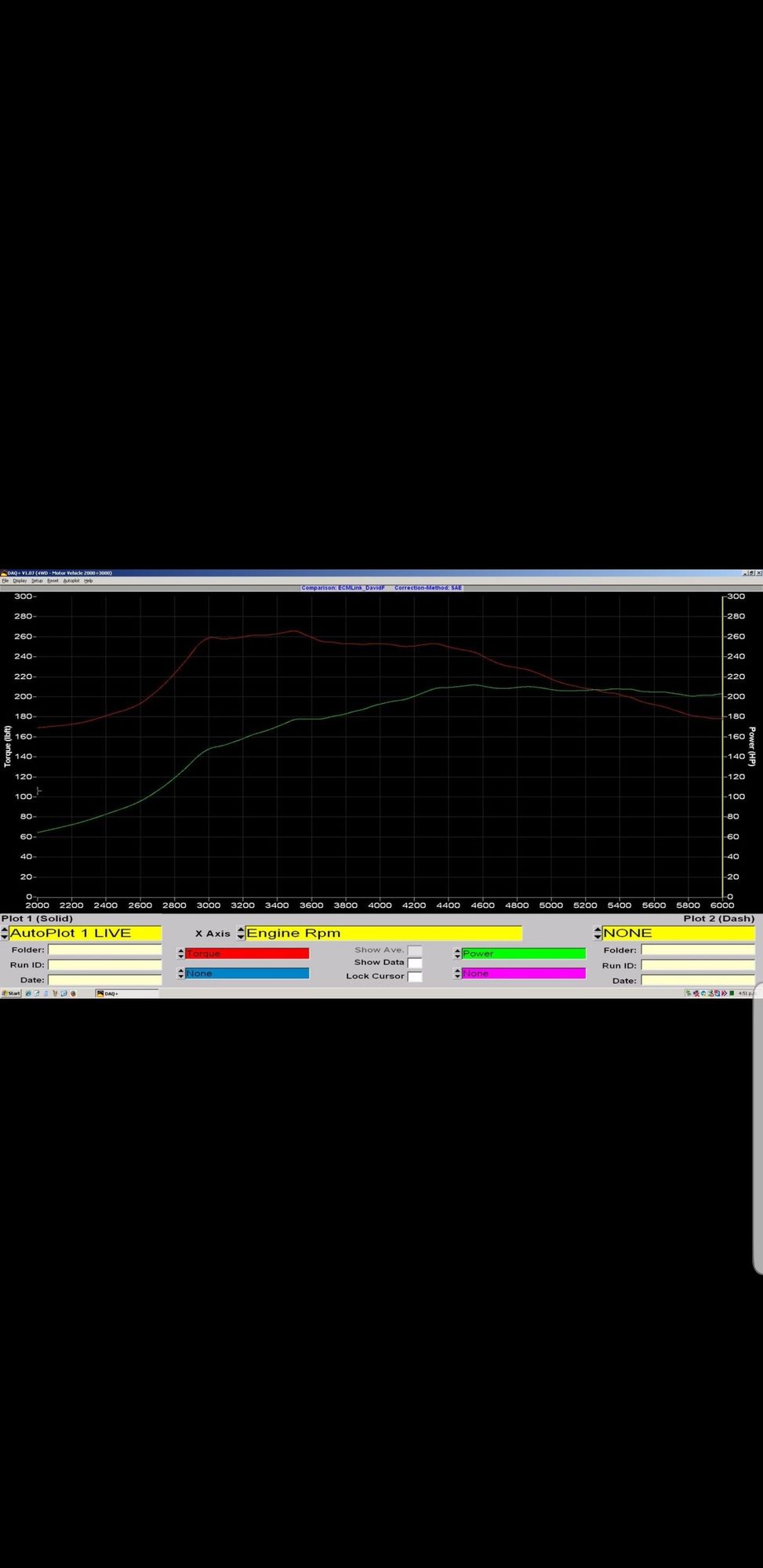Click the green Power channel field
The image size is (763, 1568).
pos(523,953)
